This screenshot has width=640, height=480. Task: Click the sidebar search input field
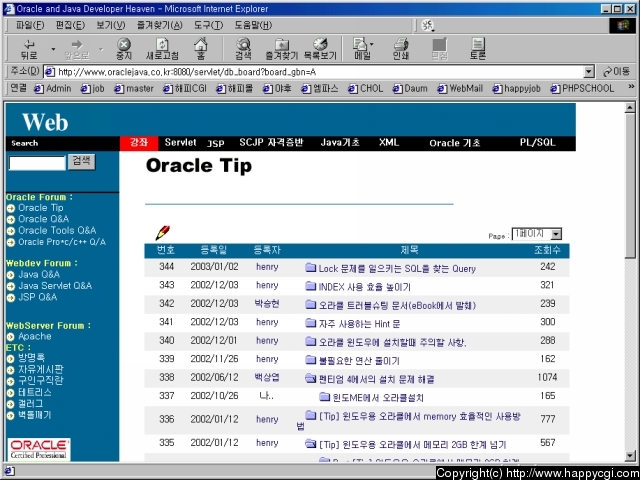point(37,163)
